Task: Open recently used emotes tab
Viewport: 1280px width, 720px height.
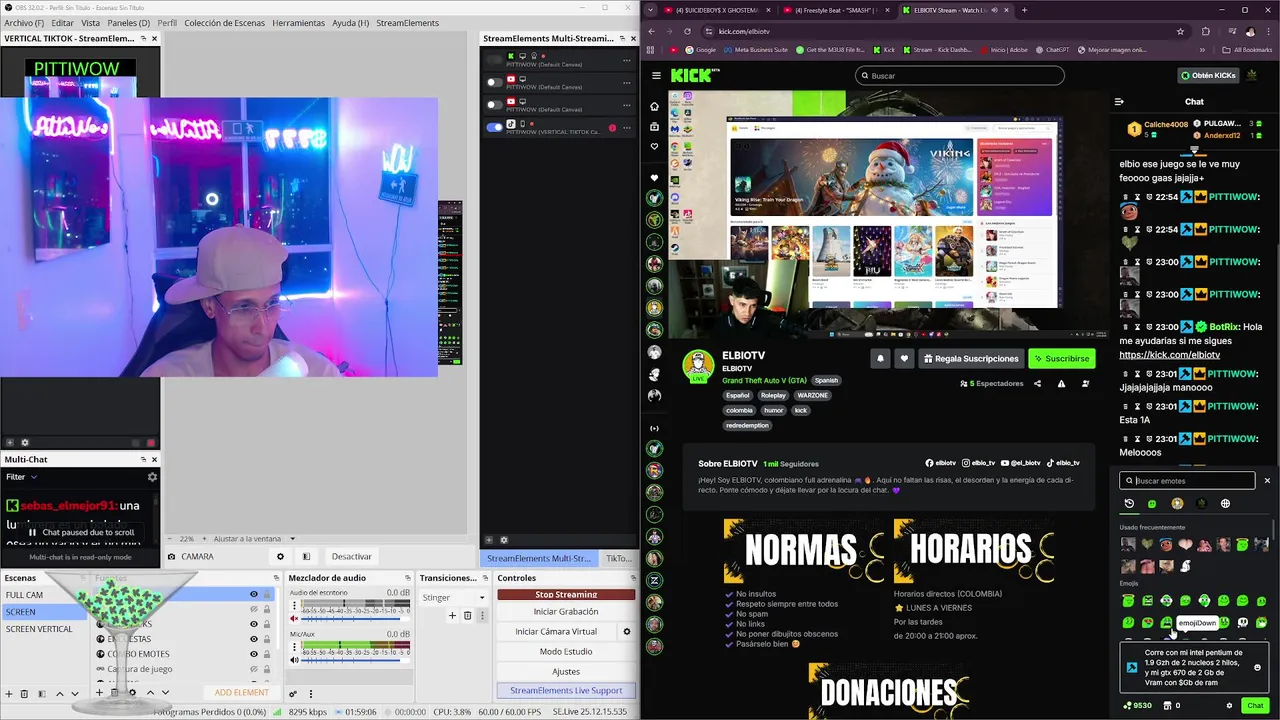Action: 1129,504
